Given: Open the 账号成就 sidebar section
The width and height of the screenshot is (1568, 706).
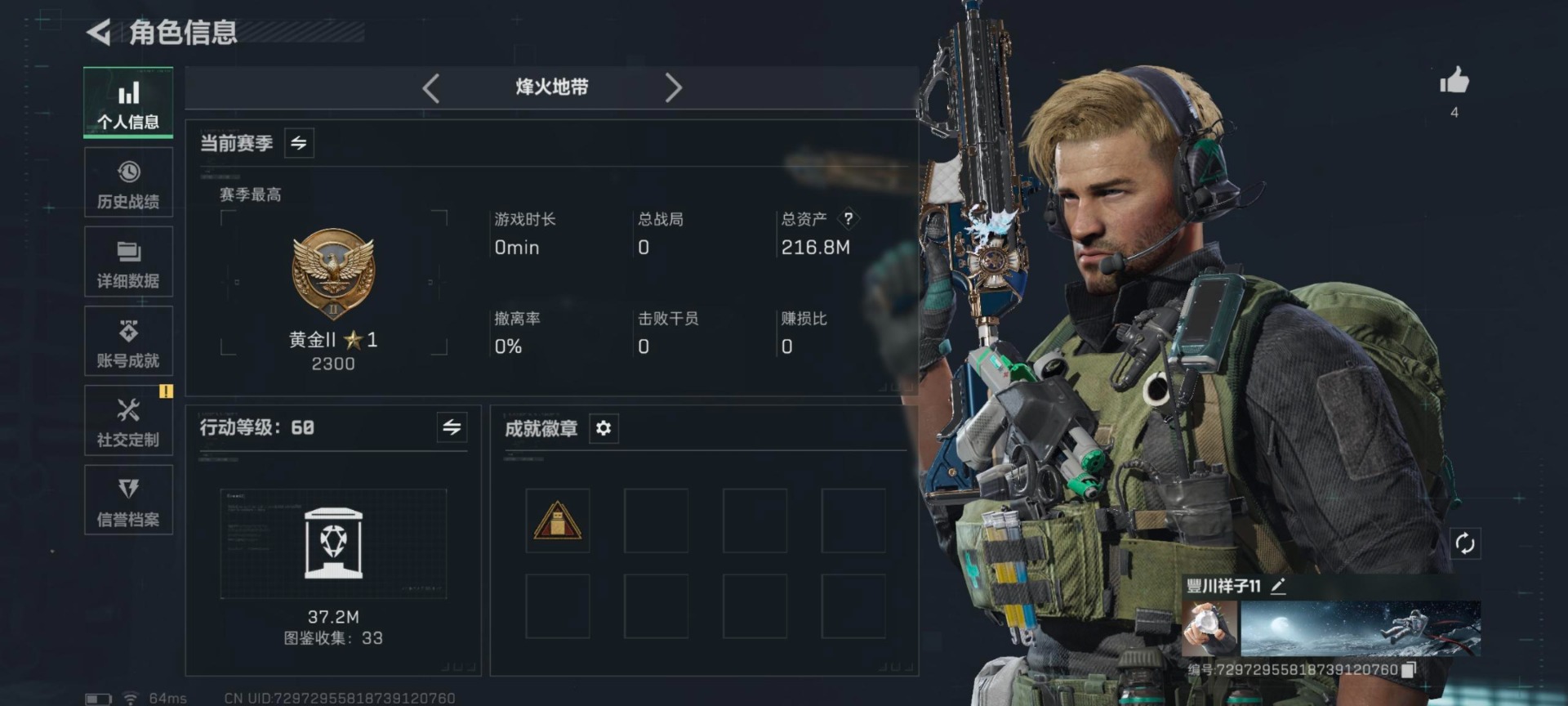Looking at the screenshot, I should [x=128, y=341].
